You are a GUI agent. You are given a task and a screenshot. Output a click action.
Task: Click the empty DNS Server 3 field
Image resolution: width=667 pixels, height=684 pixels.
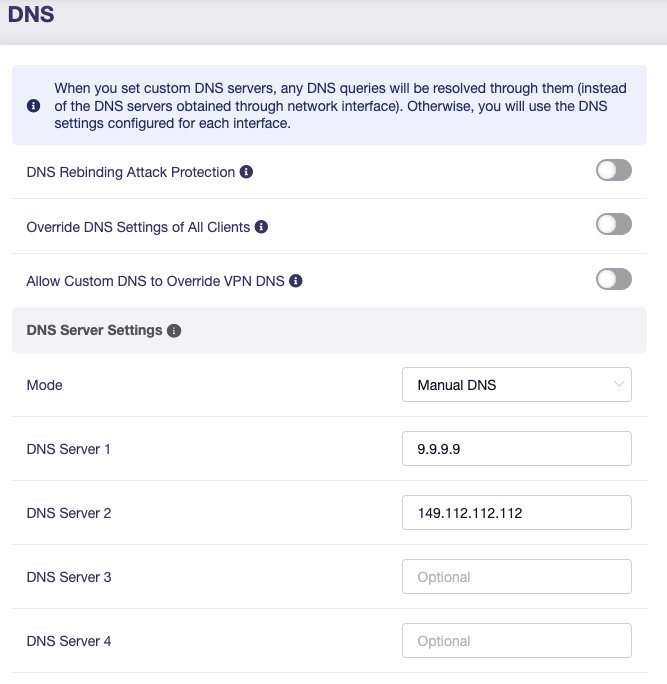516,577
